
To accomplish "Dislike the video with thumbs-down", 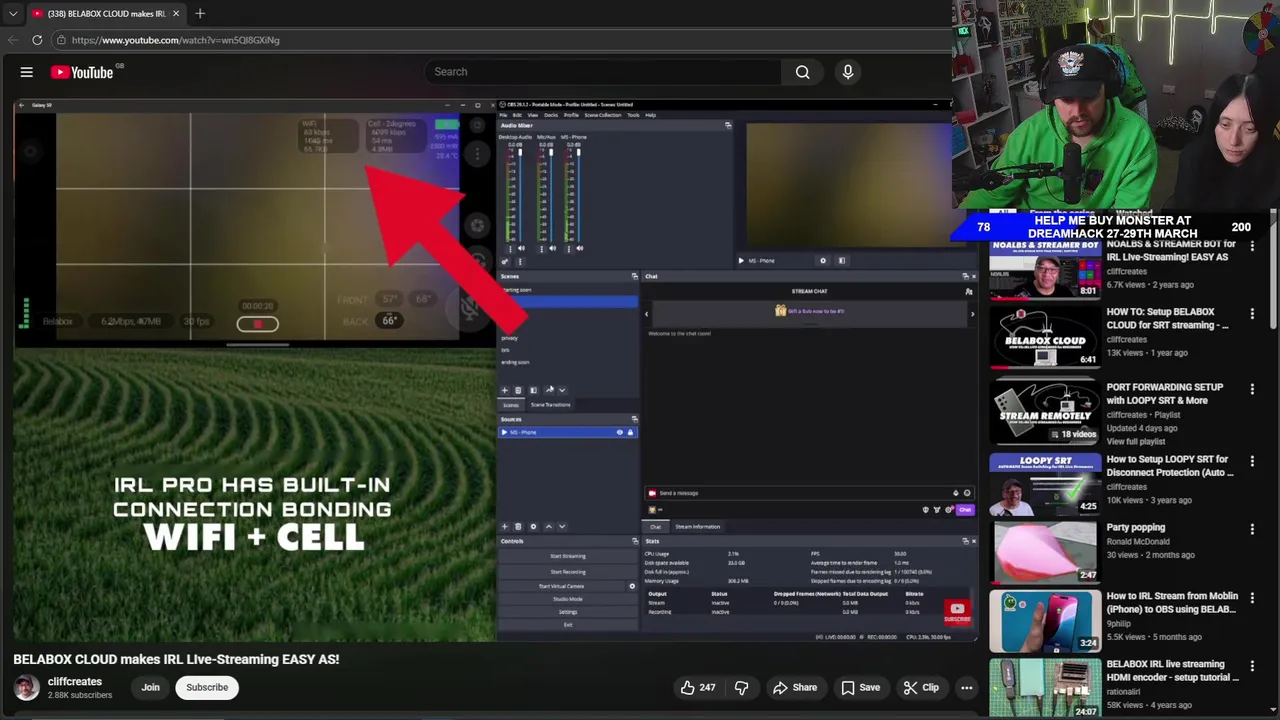I will pos(742,687).
